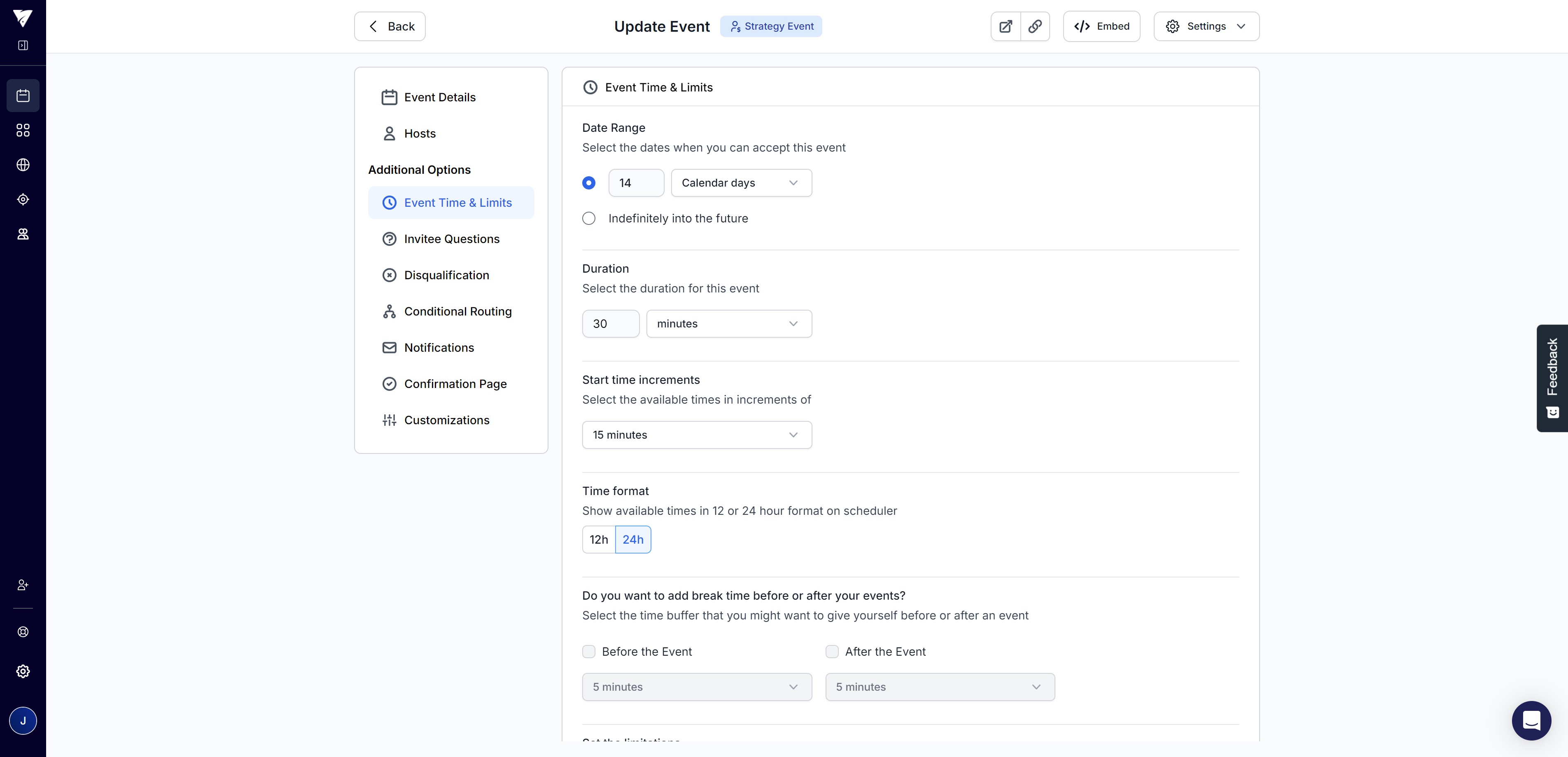Click the duration value input field
This screenshot has height=757, width=1568.
(x=610, y=323)
